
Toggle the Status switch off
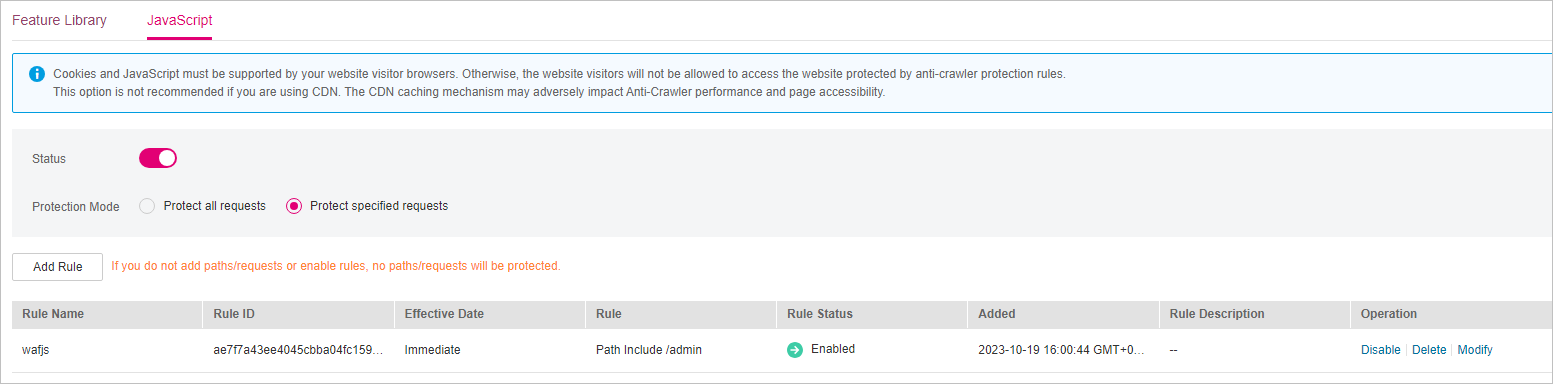(x=158, y=158)
